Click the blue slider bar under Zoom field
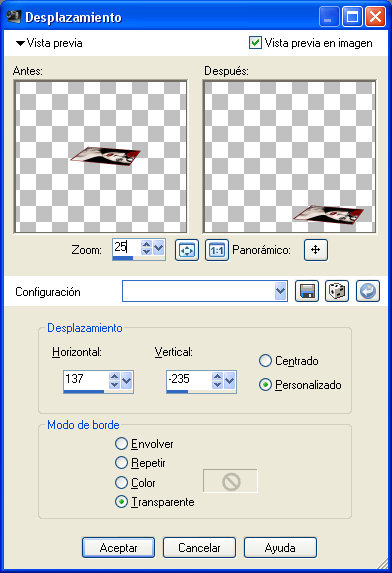This screenshot has width=392, height=573. coord(123,258)
